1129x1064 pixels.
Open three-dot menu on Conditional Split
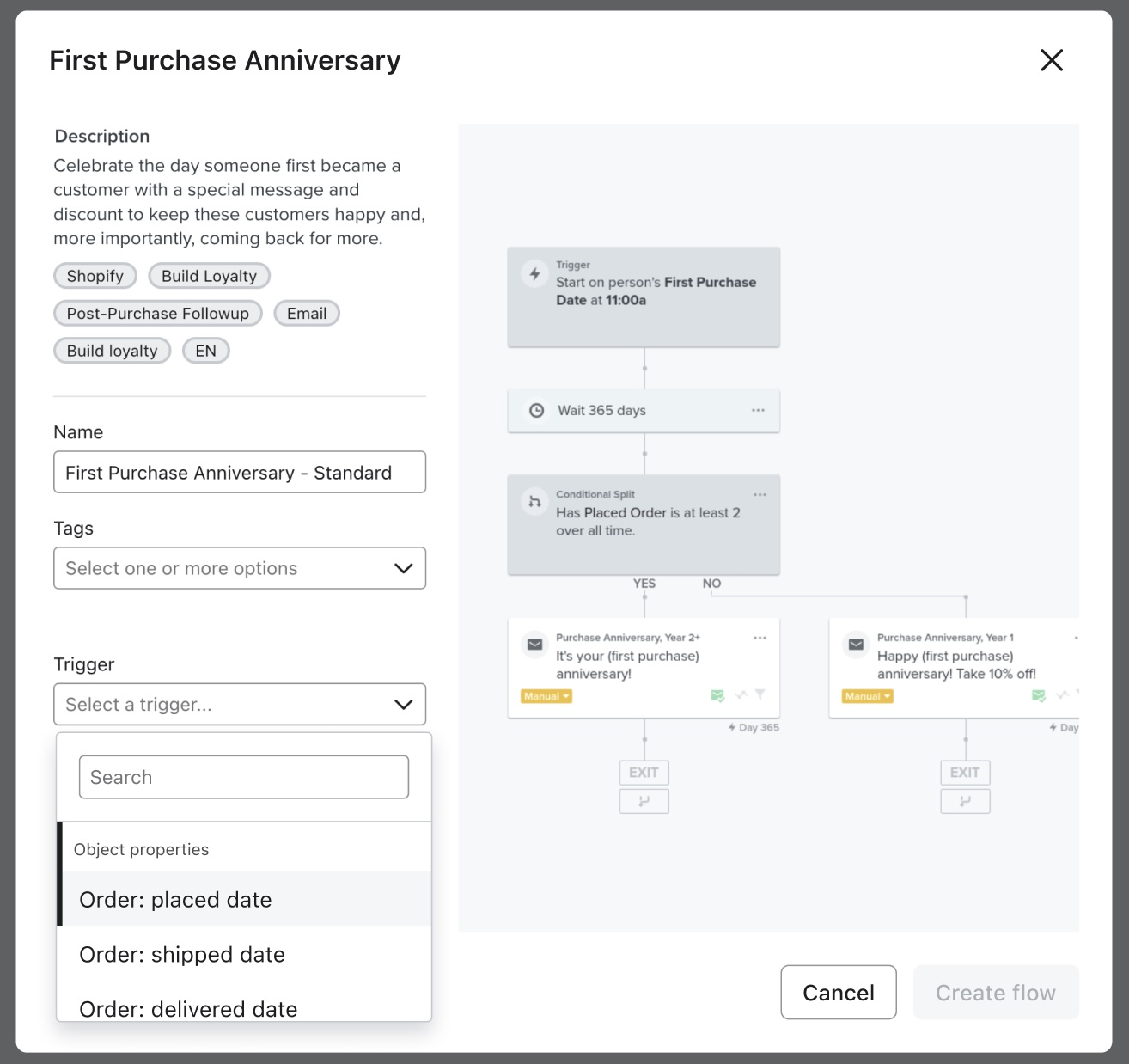[760, 495]
